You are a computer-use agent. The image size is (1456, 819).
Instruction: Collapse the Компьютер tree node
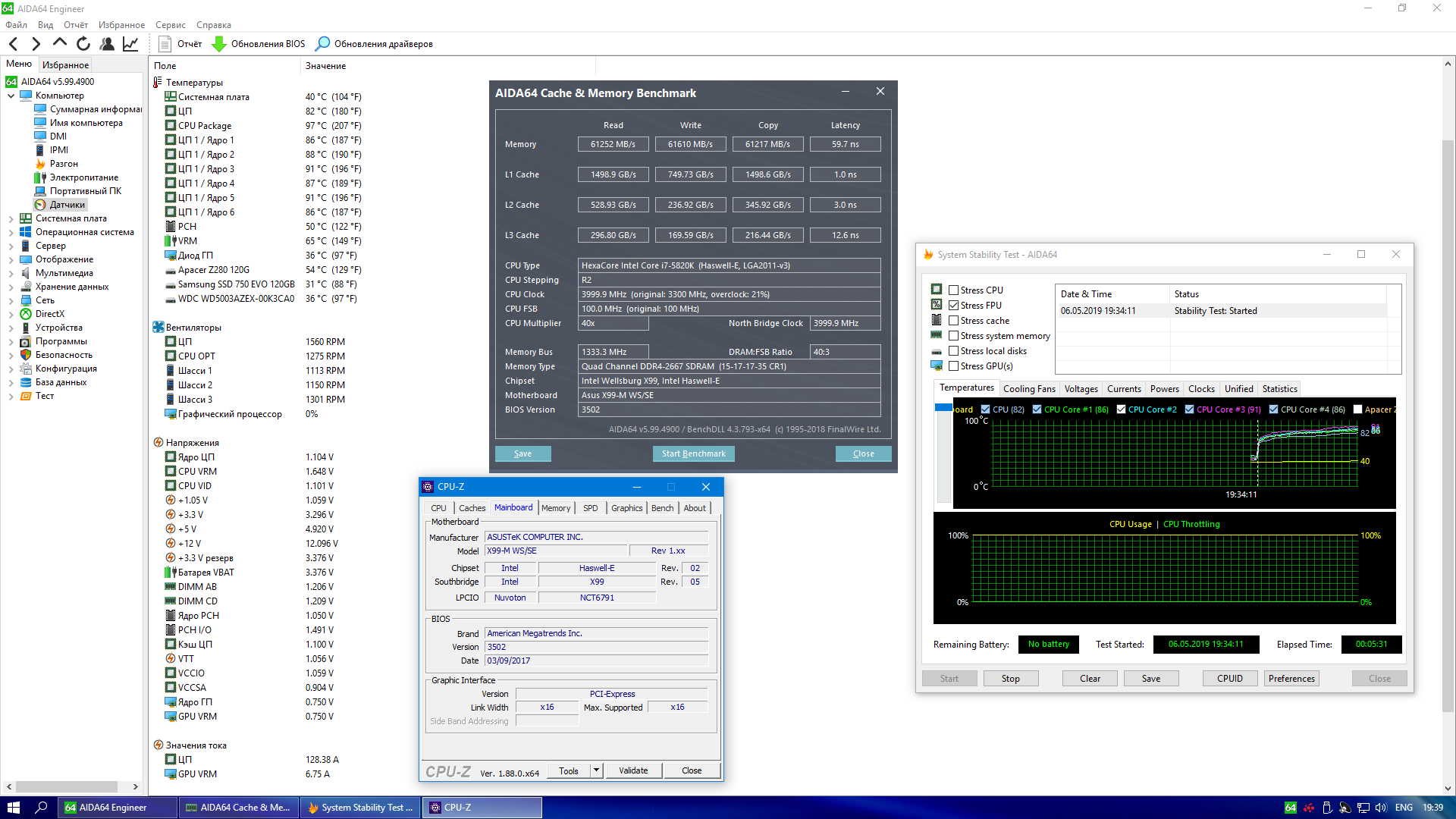coord(11,96)
